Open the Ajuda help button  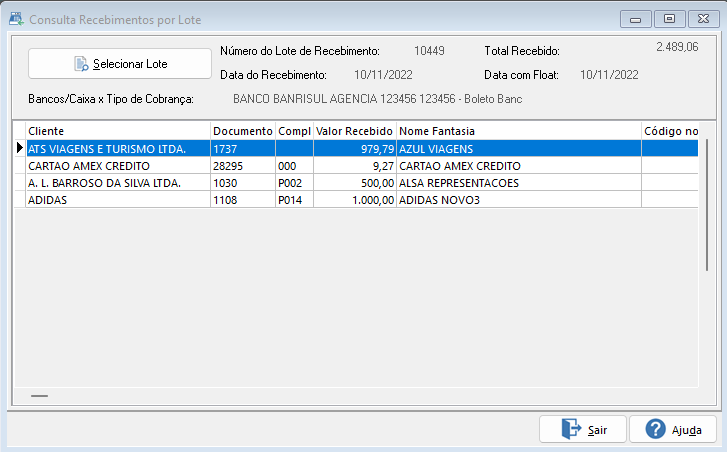point(673,429)
